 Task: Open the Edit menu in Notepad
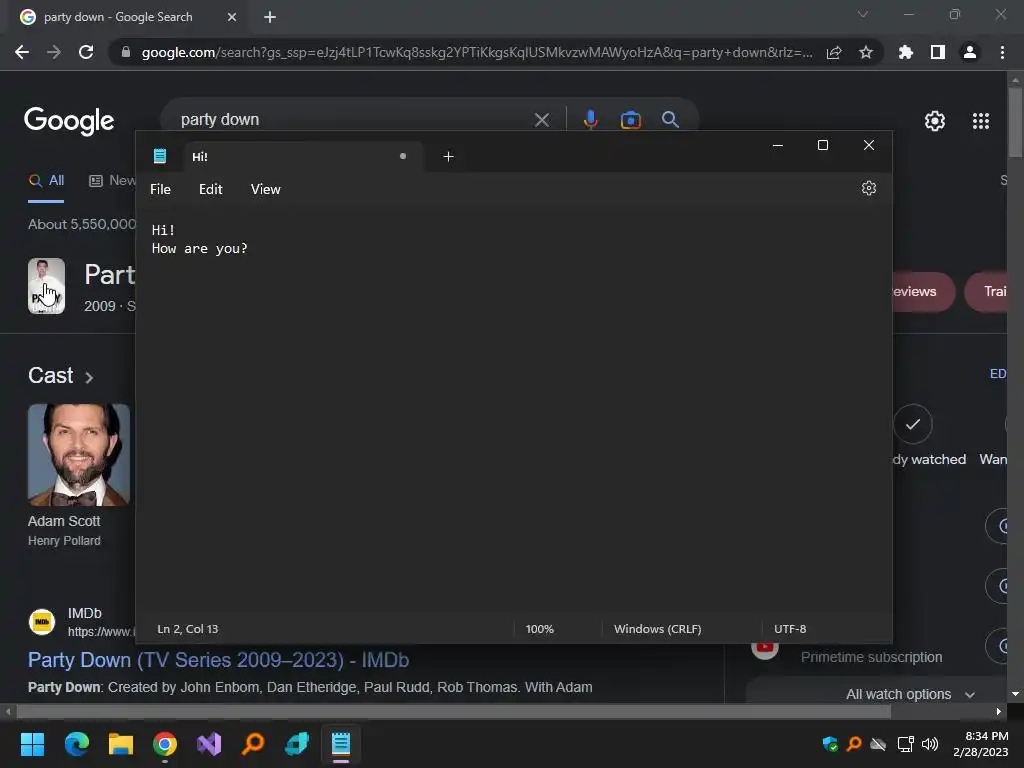(x=210, y=189)
